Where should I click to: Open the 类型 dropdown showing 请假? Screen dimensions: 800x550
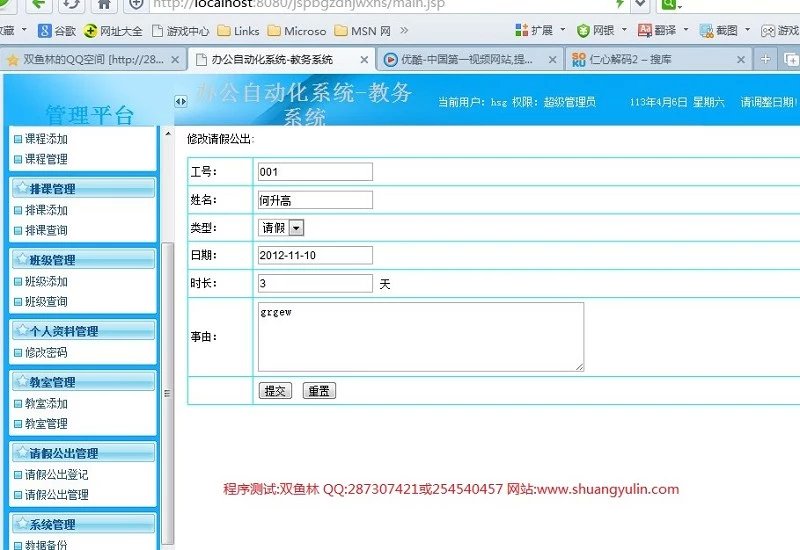(281, 228)
